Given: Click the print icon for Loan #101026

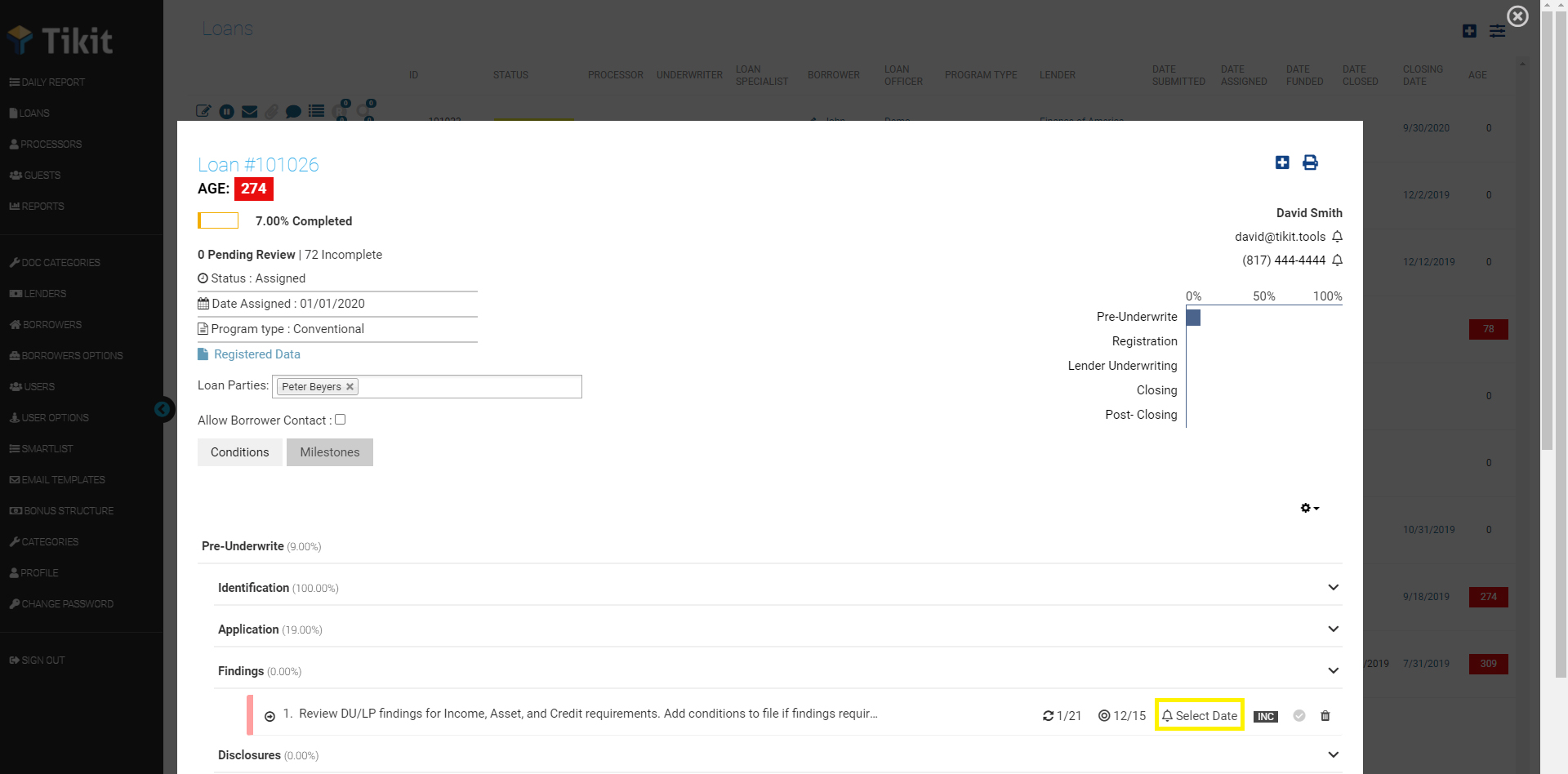Looking at the screenshot, I should pyautogui.click(x=1311, y=162).
